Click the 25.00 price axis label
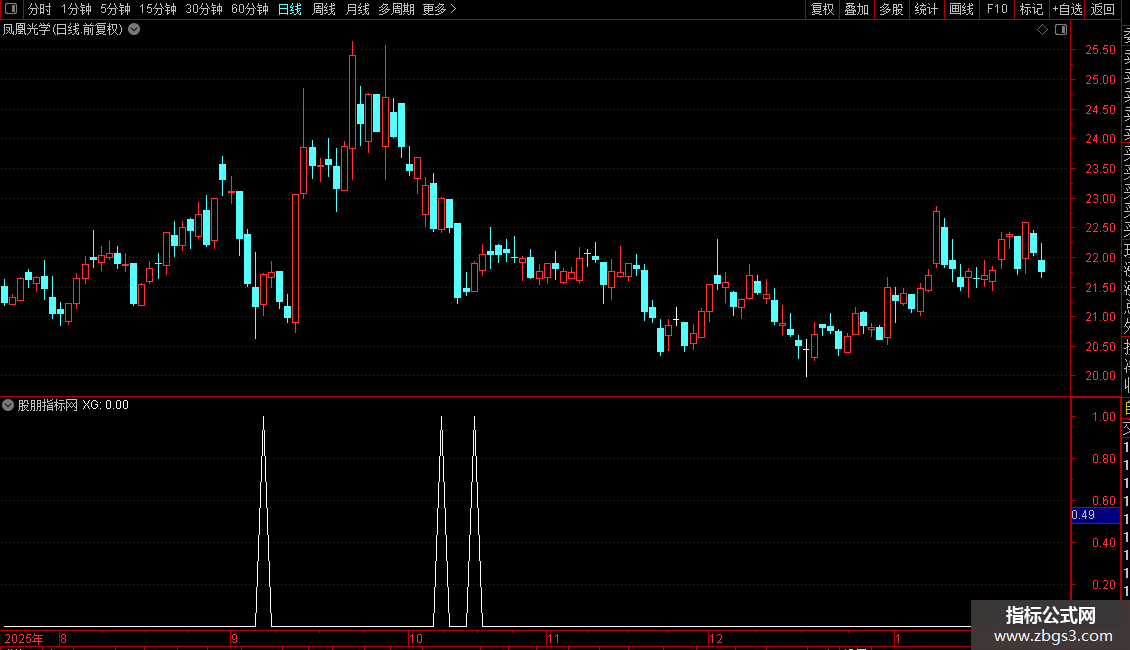 coord(1100,80)
